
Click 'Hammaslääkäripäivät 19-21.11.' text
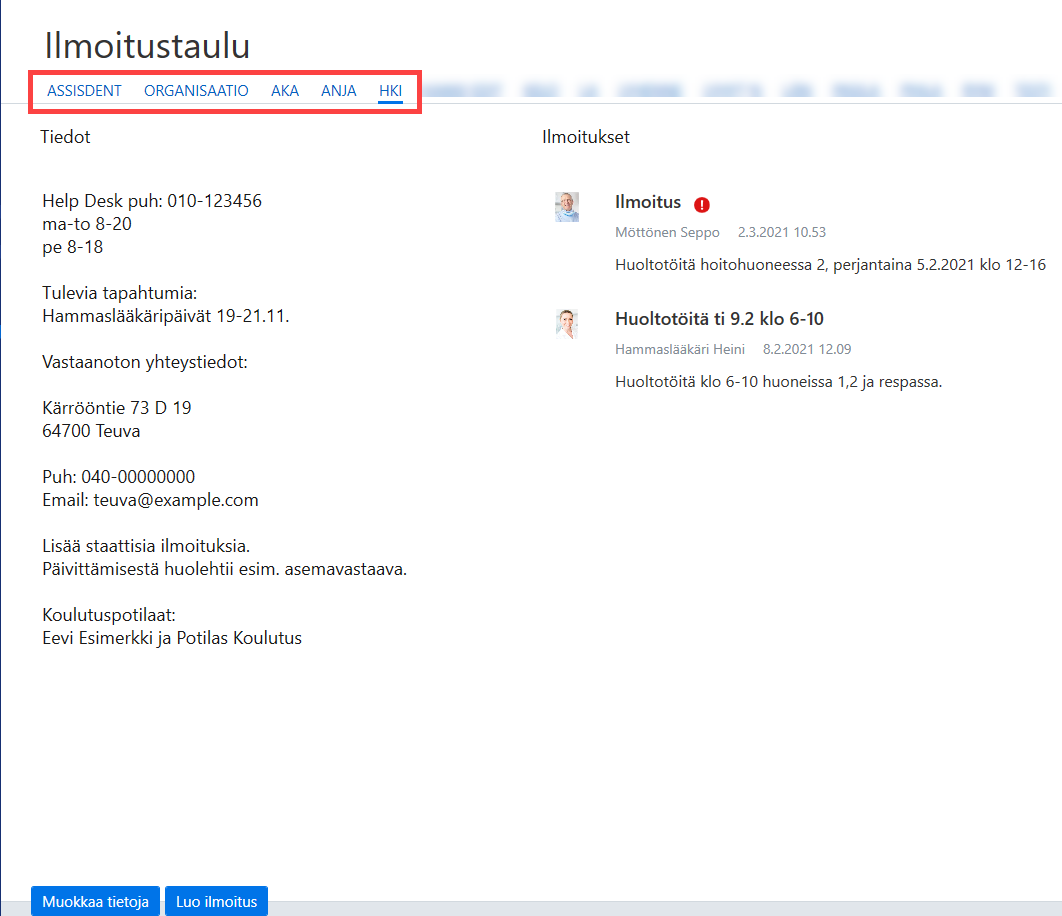(x=165, y=316)
